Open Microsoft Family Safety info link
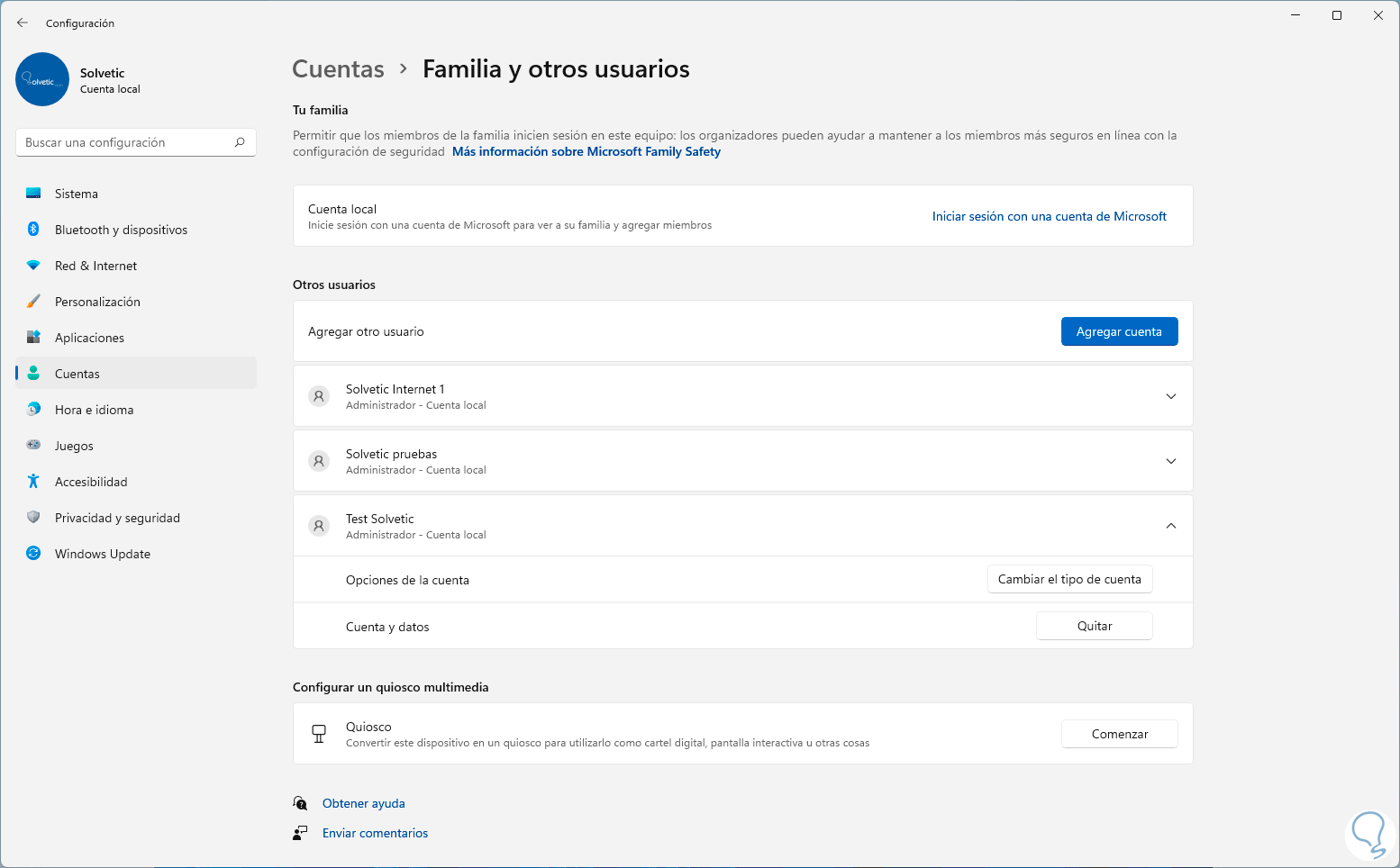 586,152
